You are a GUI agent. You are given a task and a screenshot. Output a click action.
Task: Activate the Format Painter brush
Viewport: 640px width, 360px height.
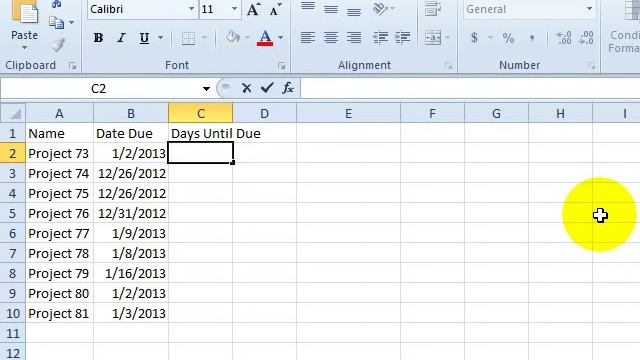(58, 45)
